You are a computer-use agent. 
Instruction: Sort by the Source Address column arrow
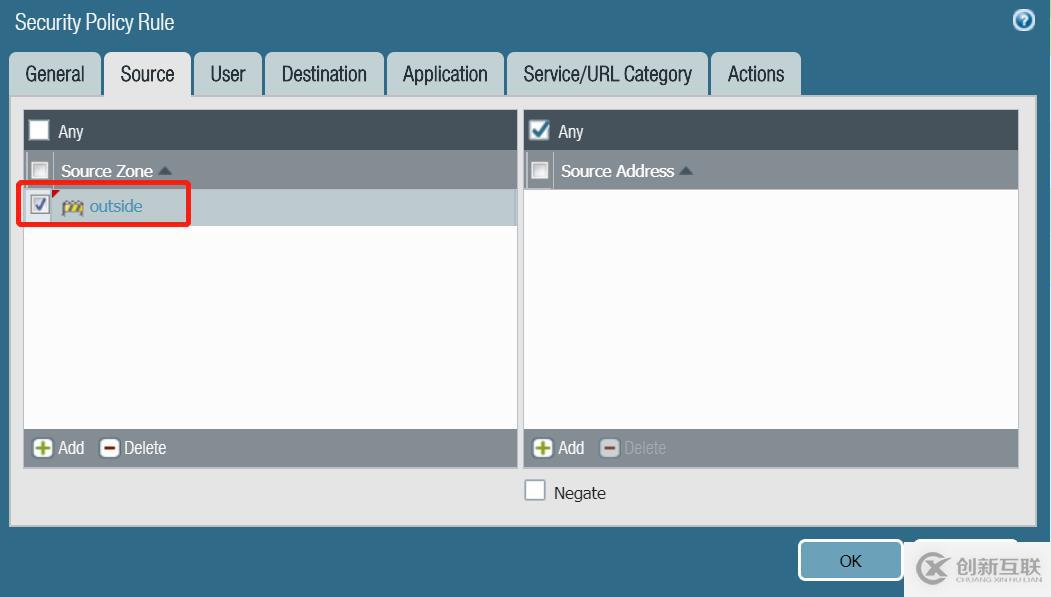point(686,171)
